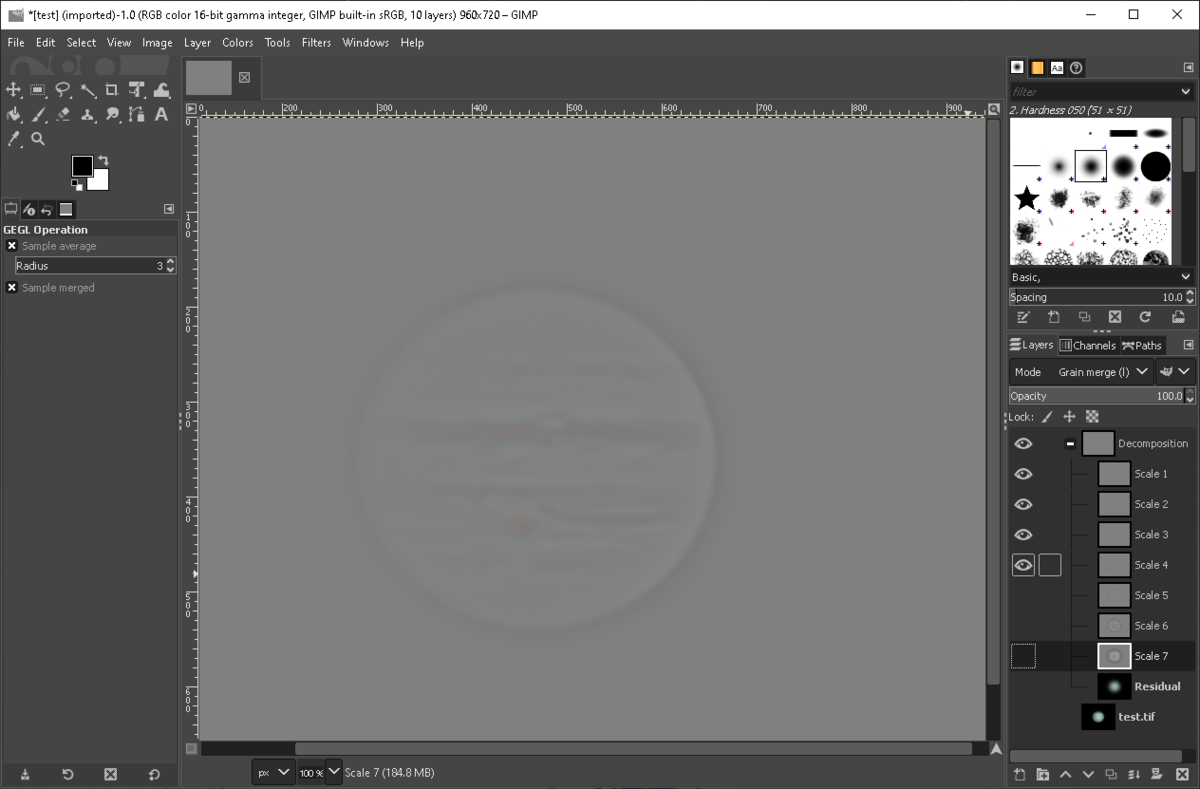This screenshot has width=1200, height=789.
Task: Toggle Sample merged checkbox
Action: click(x=12, y=288)
